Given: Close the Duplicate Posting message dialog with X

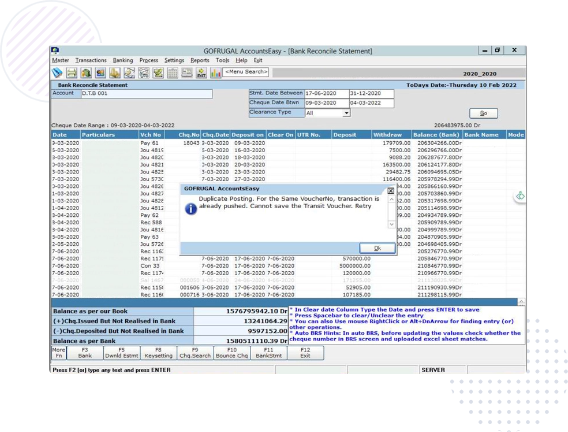Looking at the screenshot, I should [x=390, y=190].
